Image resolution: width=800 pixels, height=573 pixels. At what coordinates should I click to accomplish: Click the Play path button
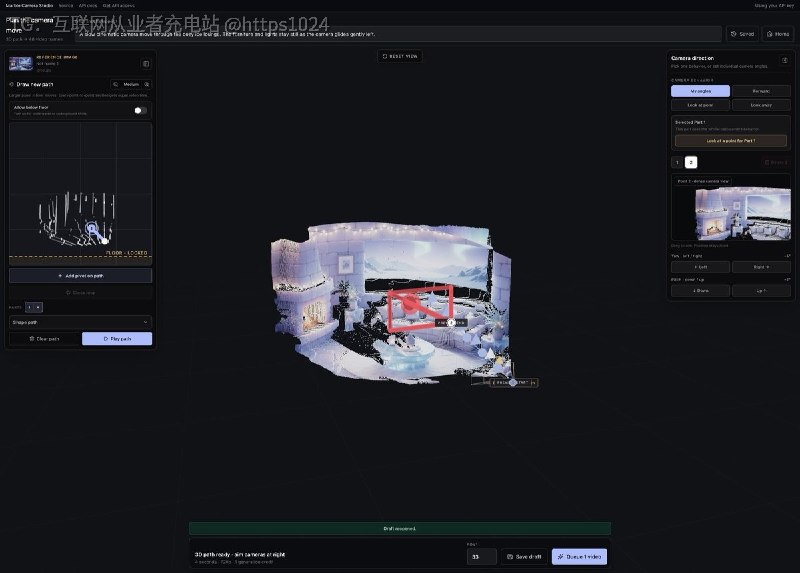(x=117, y=339)
